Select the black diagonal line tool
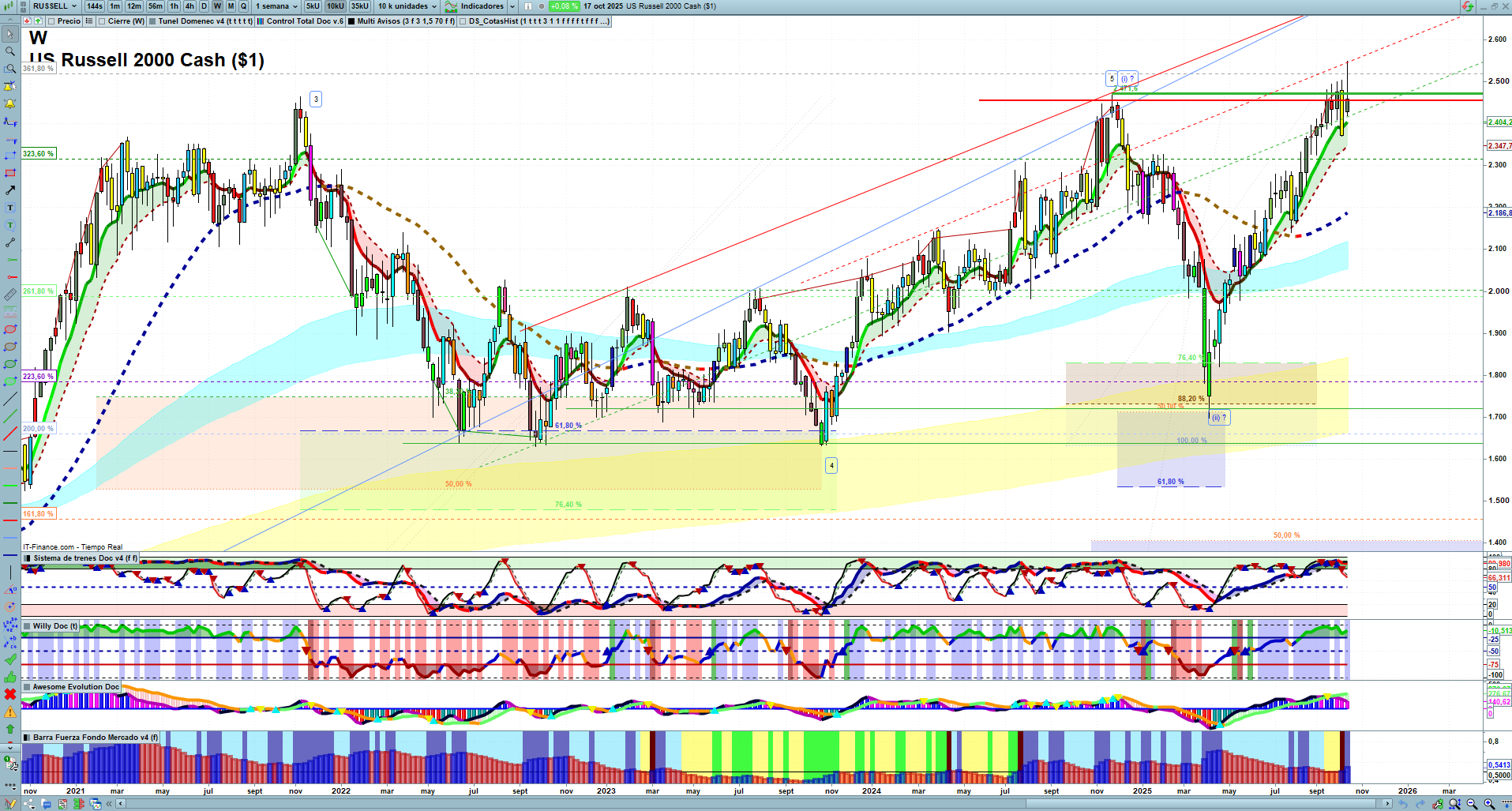This screenshot has width=1512, height=811. click(10, 399)
